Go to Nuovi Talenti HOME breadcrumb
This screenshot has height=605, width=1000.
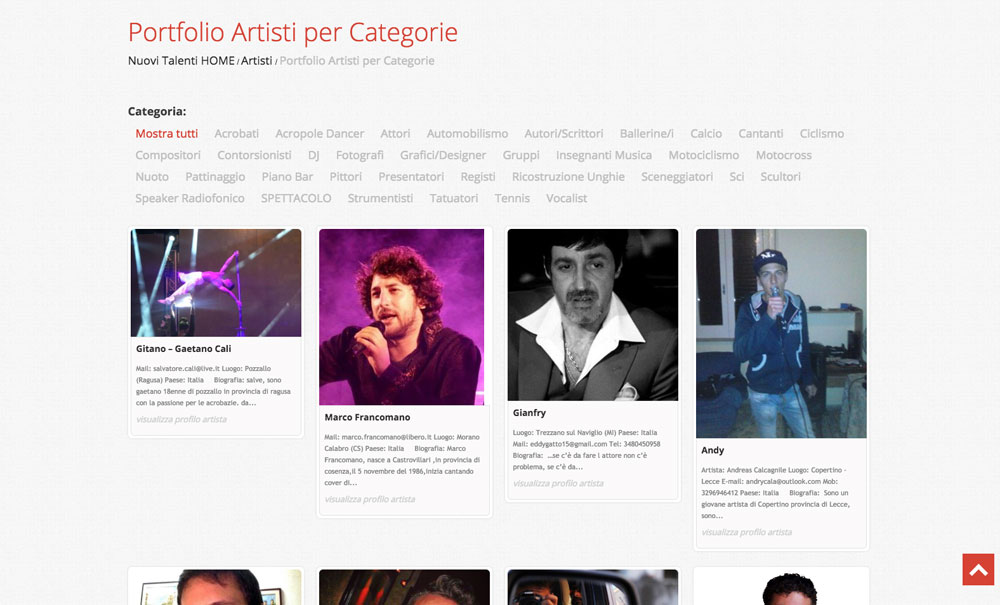[181, 61]
